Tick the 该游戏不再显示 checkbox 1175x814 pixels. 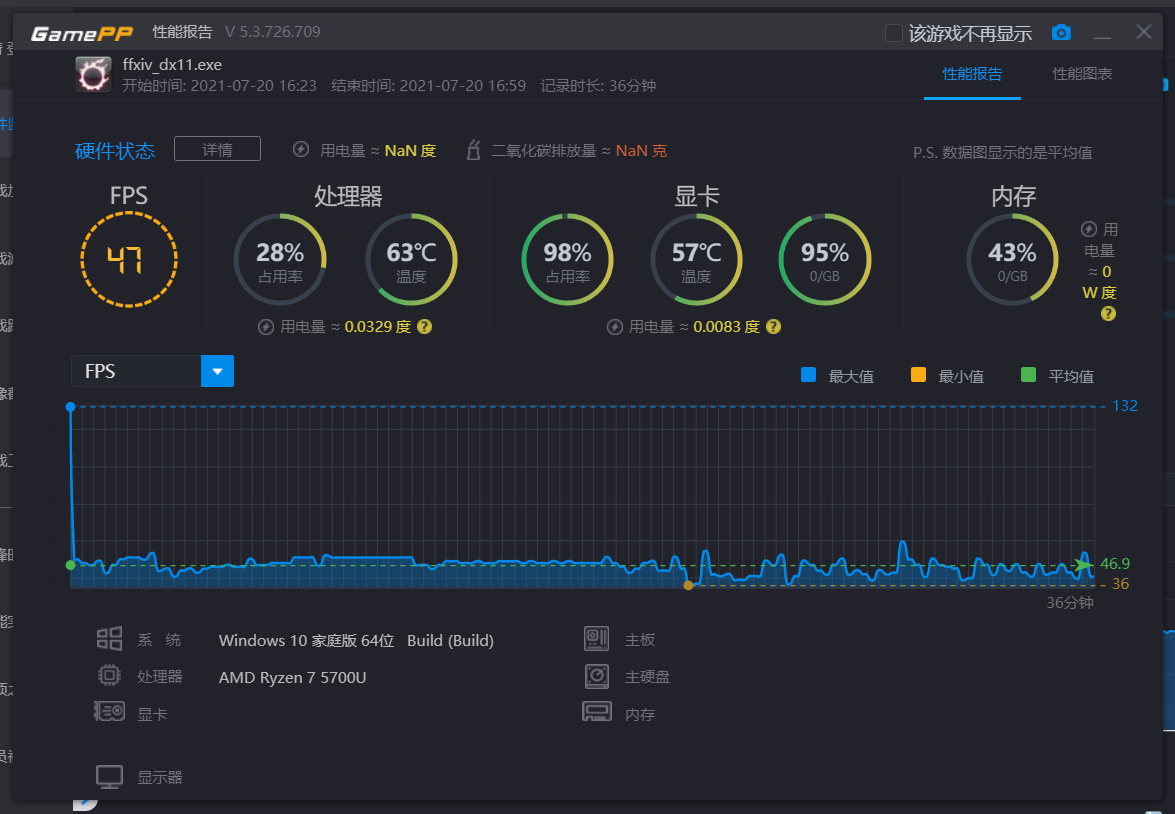pyautogui.click(x=893, y=33)
